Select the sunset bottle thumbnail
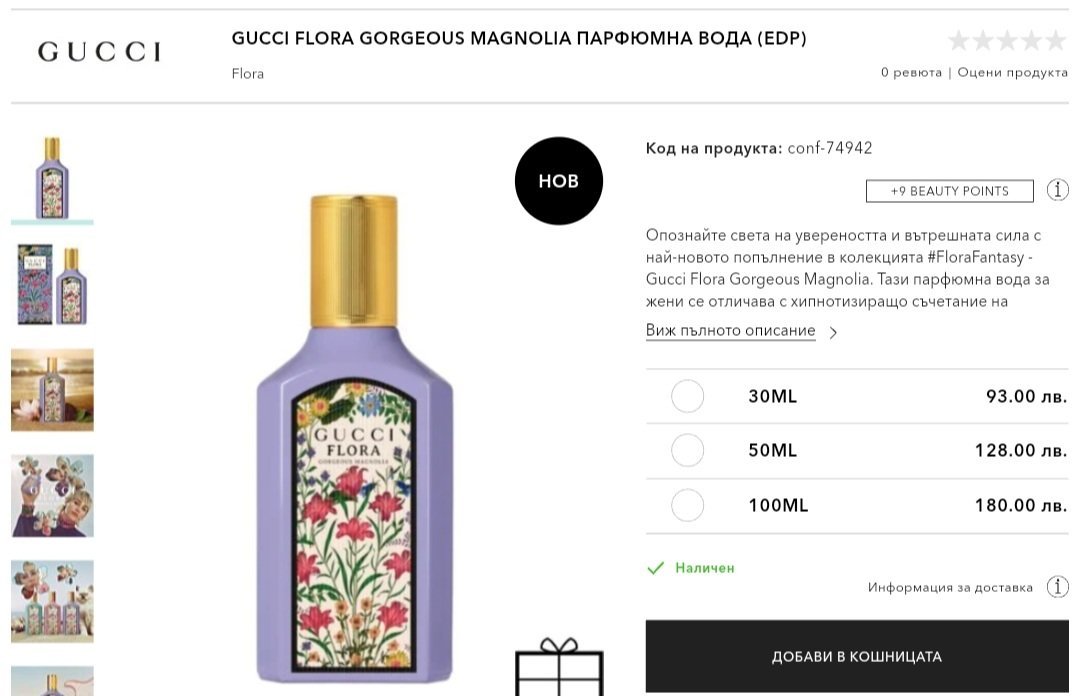Image resolution: width=1080 pixels, height=696 pixels. coord(52,390)
